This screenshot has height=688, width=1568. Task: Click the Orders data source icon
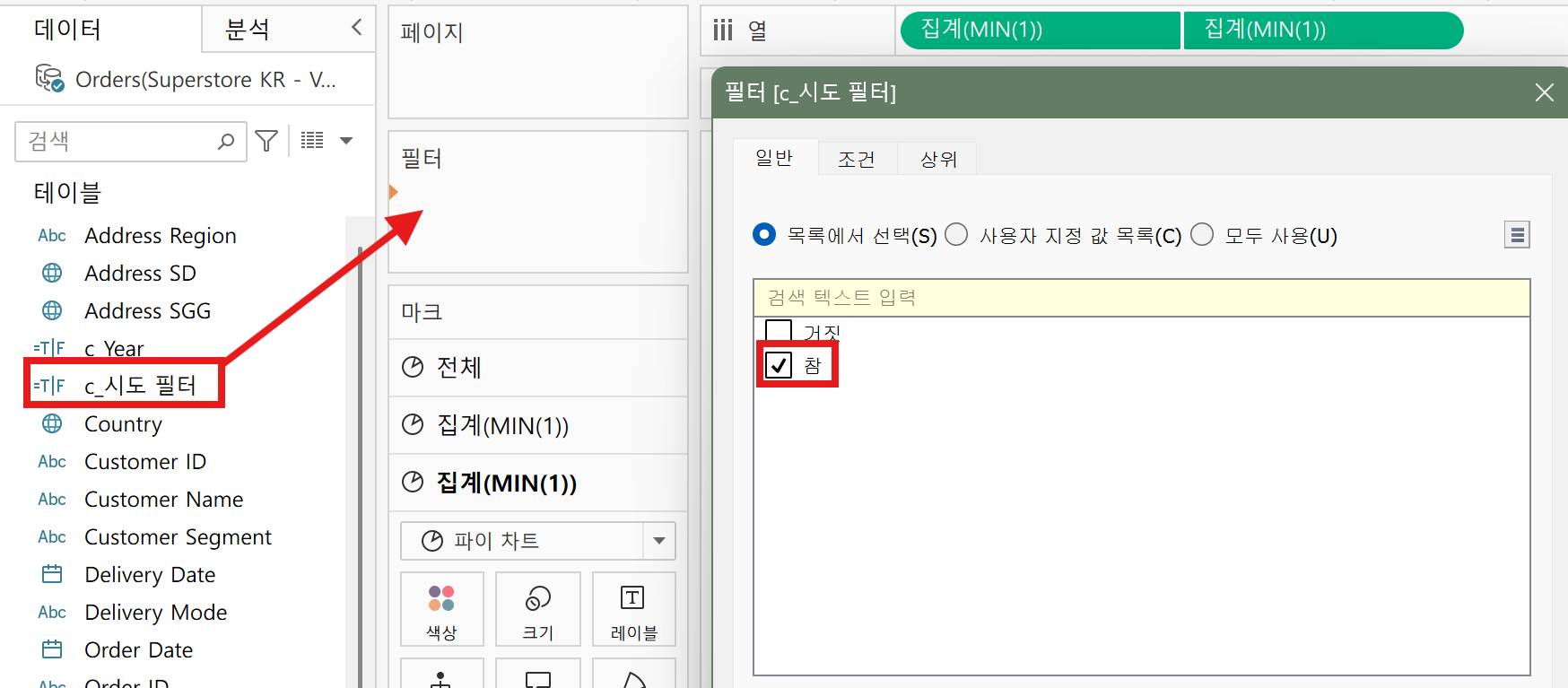pos(49,79)
